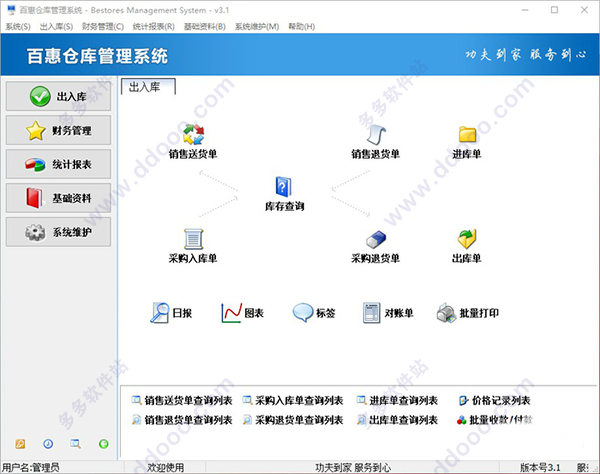Open the 采购退货单 eraser icon

(376, 239)
